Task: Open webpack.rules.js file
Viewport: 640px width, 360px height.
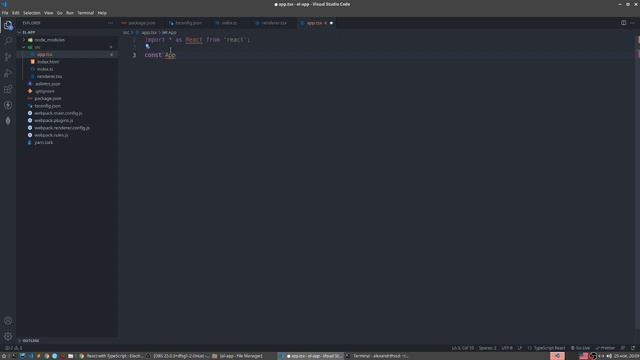Action: [67, 135]
